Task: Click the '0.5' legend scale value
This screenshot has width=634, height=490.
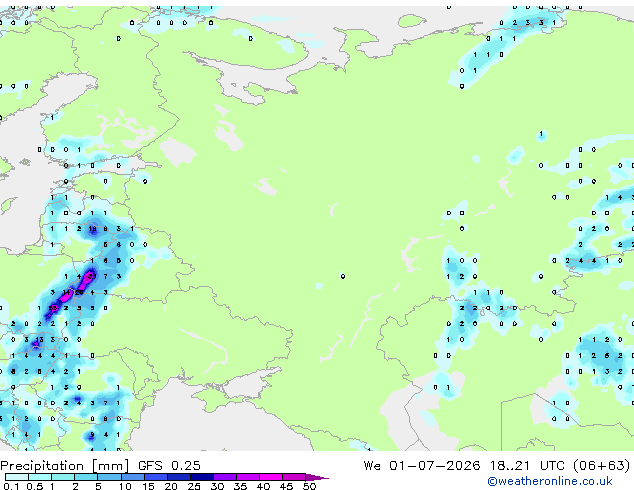Action: 35,486
